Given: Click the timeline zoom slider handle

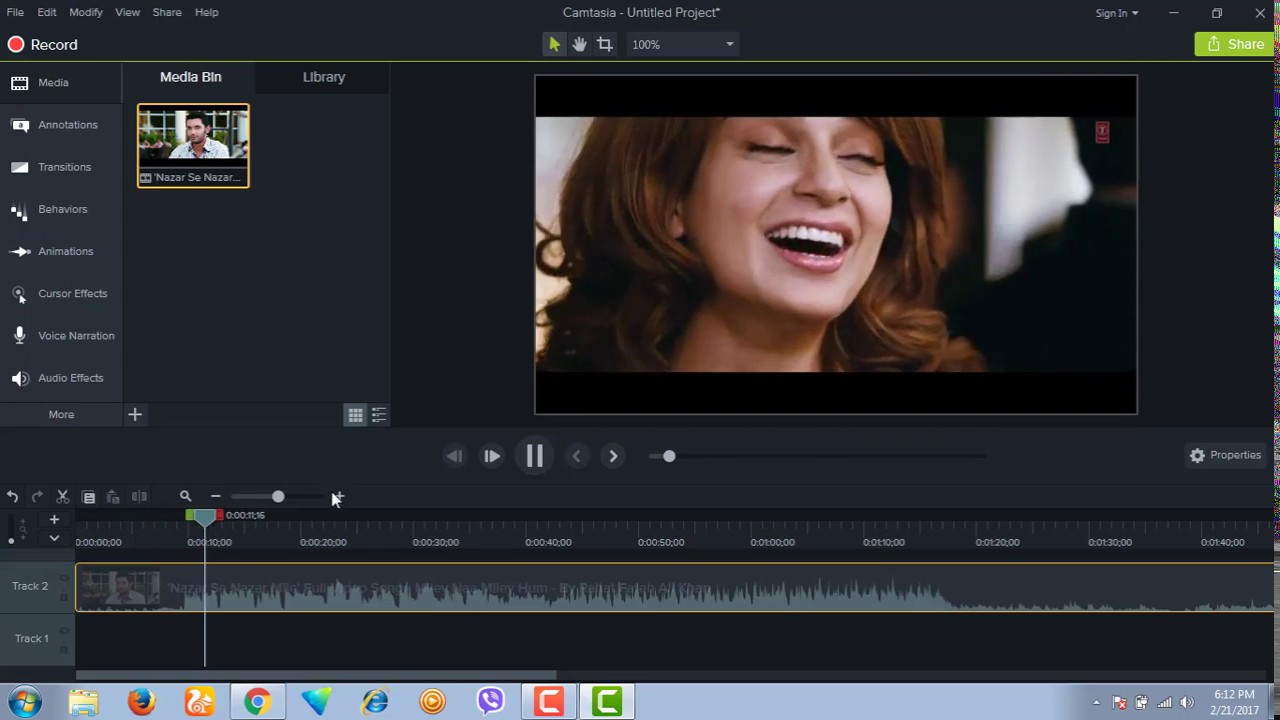Looking at the screenshot, I should pyautogui.click(x=278, y=496).
